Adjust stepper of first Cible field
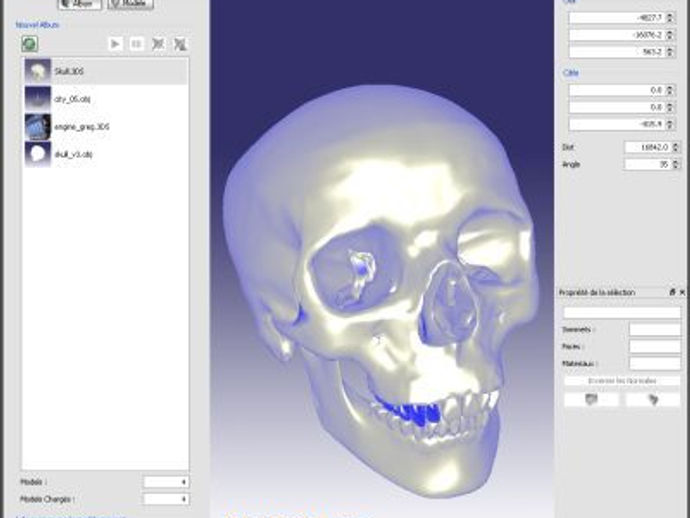This screenshot has width=690, height=518. pyautogui.click(x=670, y=90)
